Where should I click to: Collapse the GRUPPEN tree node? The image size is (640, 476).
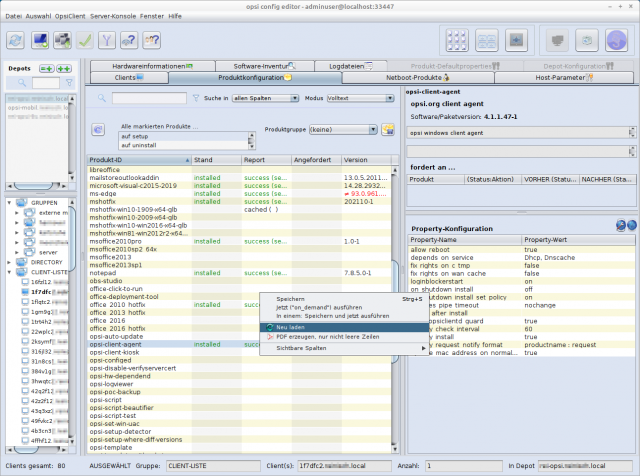click(x=9, y=202)
